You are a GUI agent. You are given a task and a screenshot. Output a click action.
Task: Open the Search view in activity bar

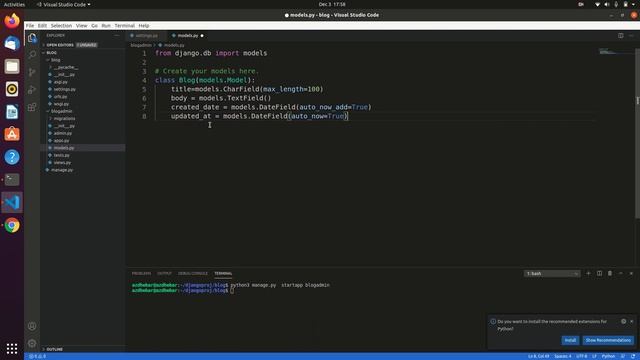point(32,55)
